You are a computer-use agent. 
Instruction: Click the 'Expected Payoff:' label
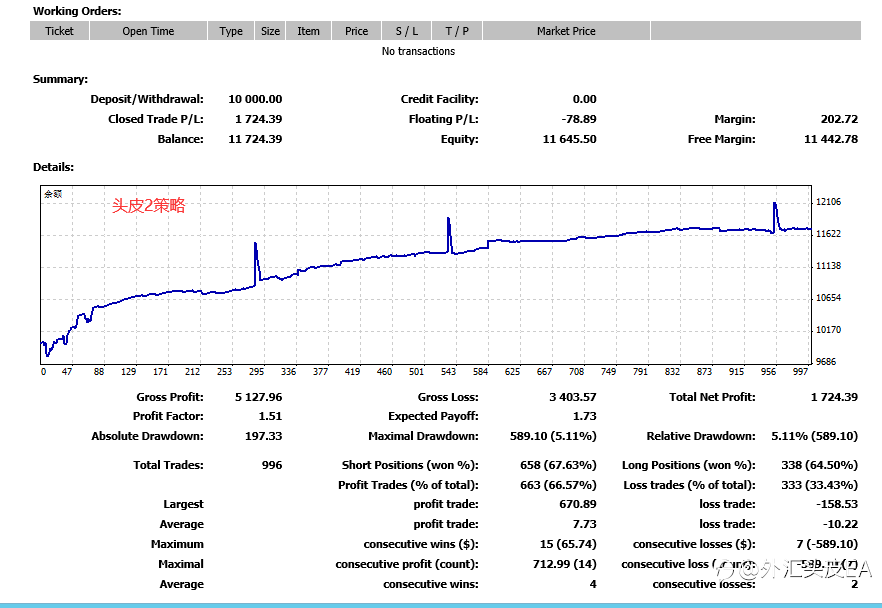pyautogui.click(x=433, y=416)
